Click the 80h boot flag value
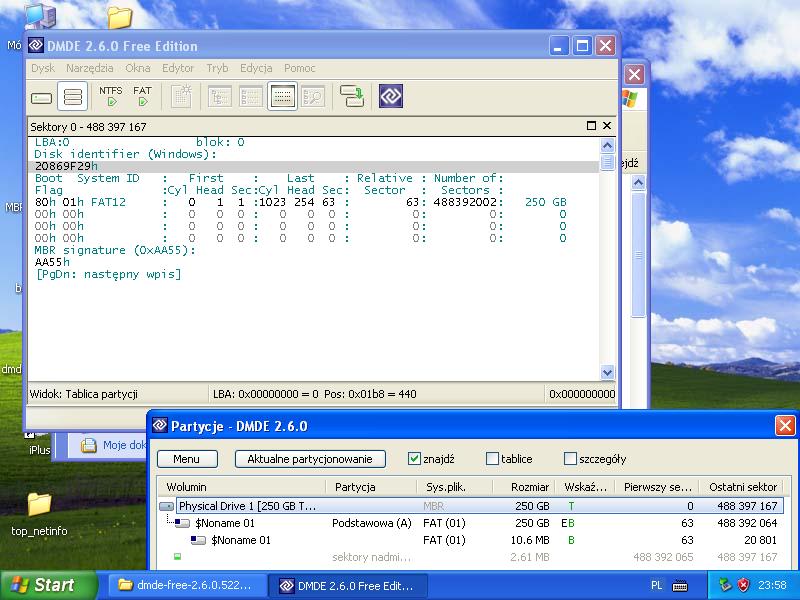Screen dimensions: 800x600 click(x=45, y=202)
